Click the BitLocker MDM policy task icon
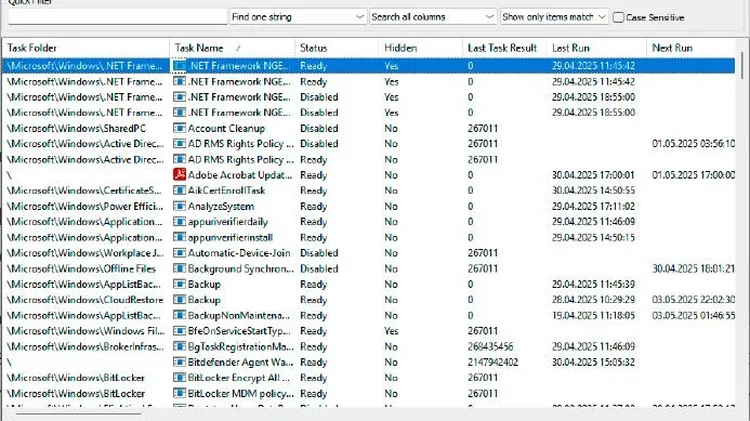The image size is (750, 421). 179,393
